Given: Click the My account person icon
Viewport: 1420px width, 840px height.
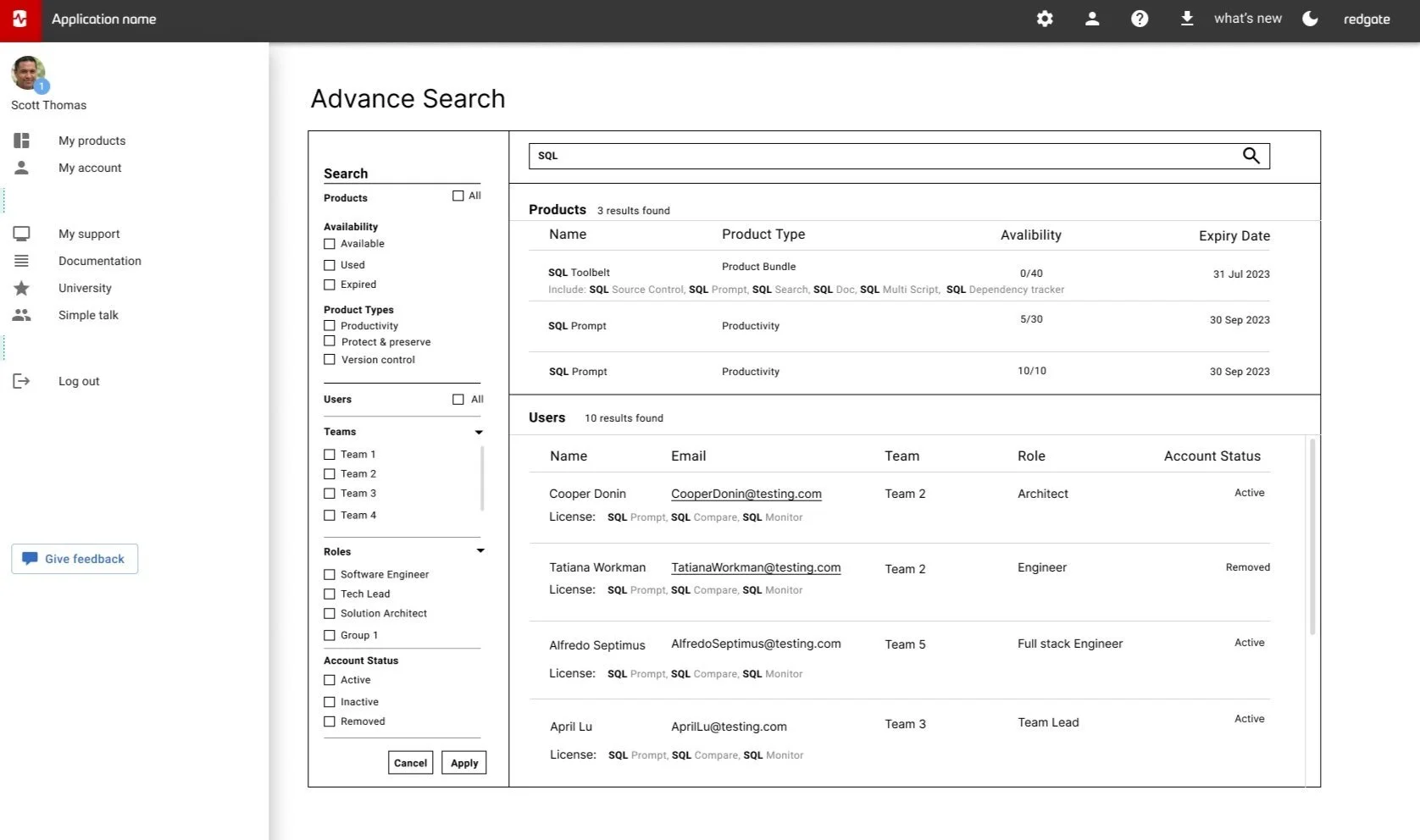Looking at the screenshot, I should (22, 168).
